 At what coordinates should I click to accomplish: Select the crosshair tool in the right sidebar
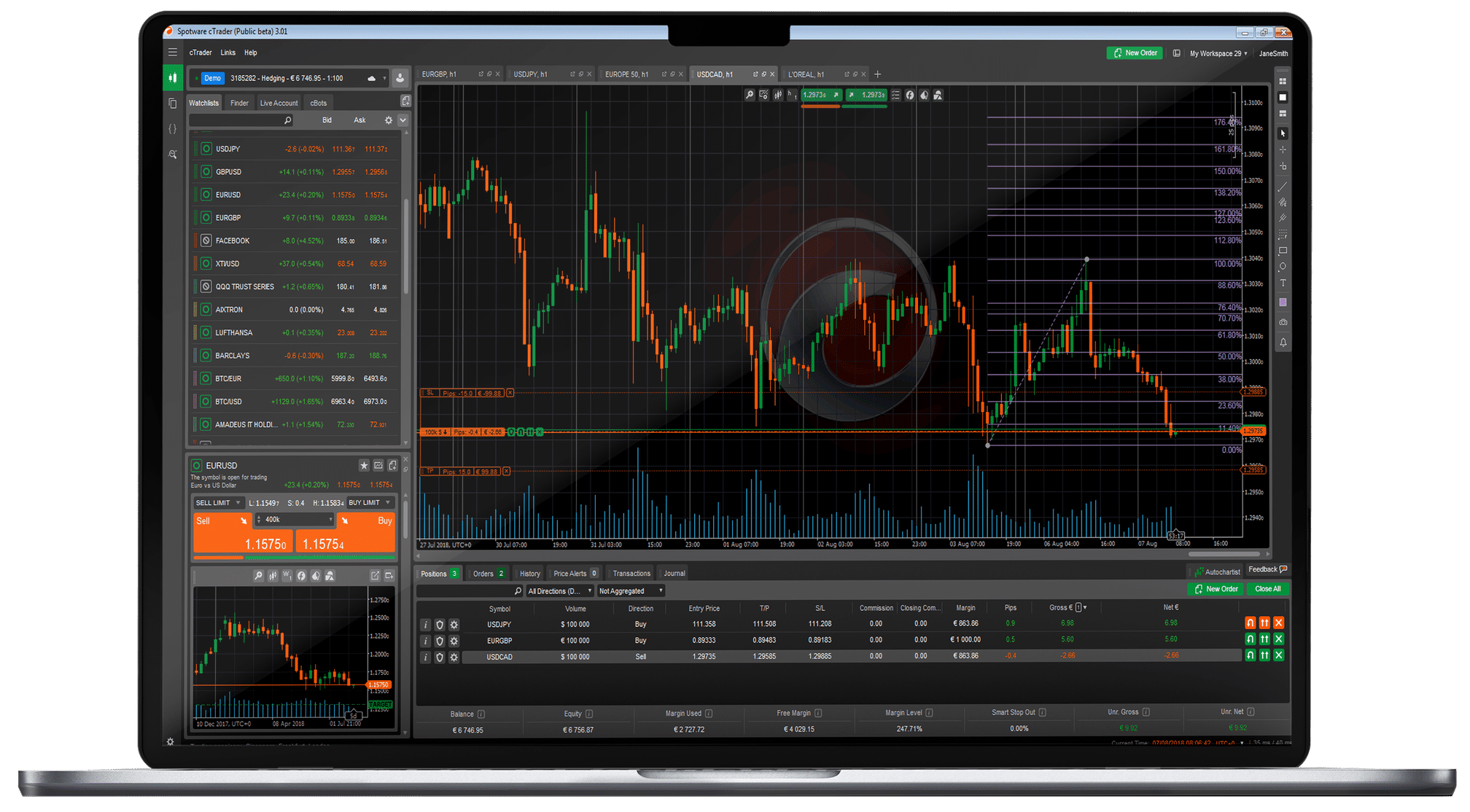point(1282,149)
